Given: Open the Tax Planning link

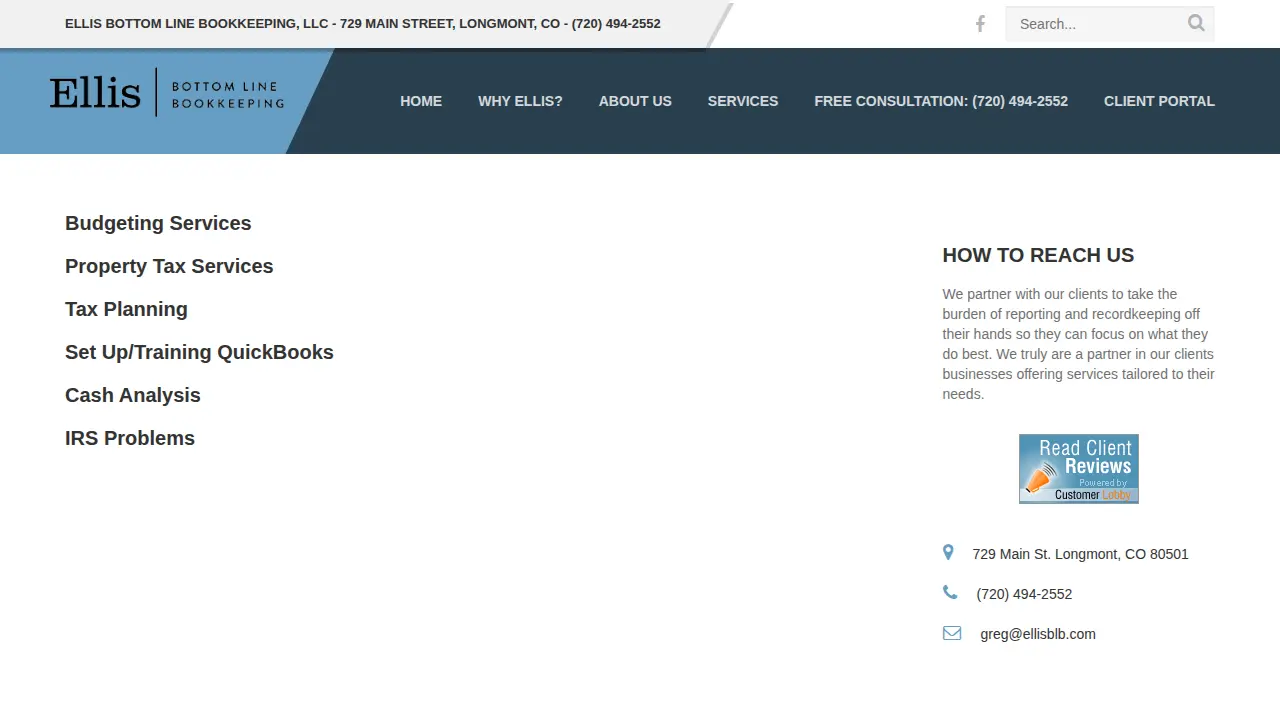Looking at the screenshot, I should [x=126, y=309].
